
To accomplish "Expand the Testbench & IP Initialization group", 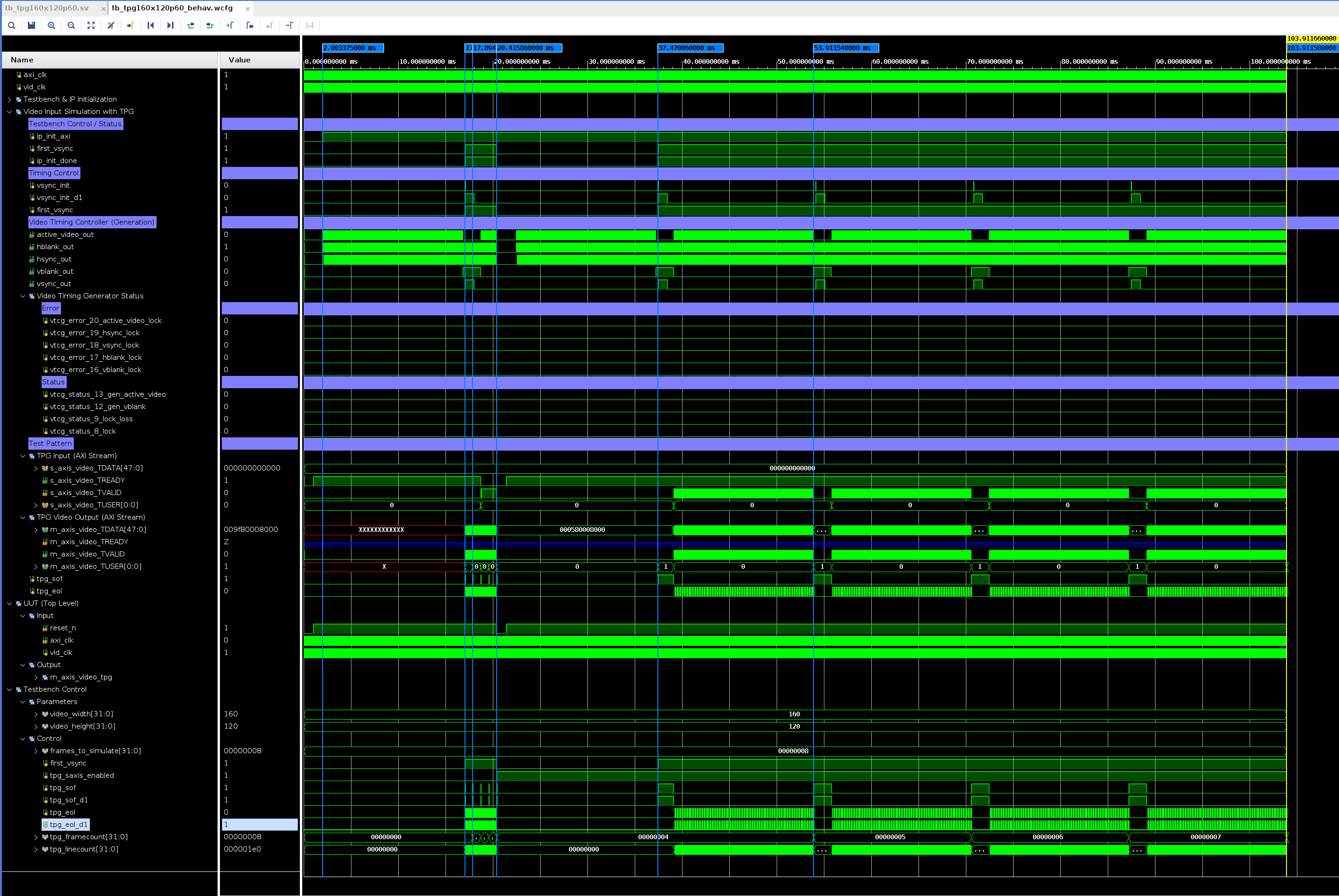I will [x=9, y=99].
